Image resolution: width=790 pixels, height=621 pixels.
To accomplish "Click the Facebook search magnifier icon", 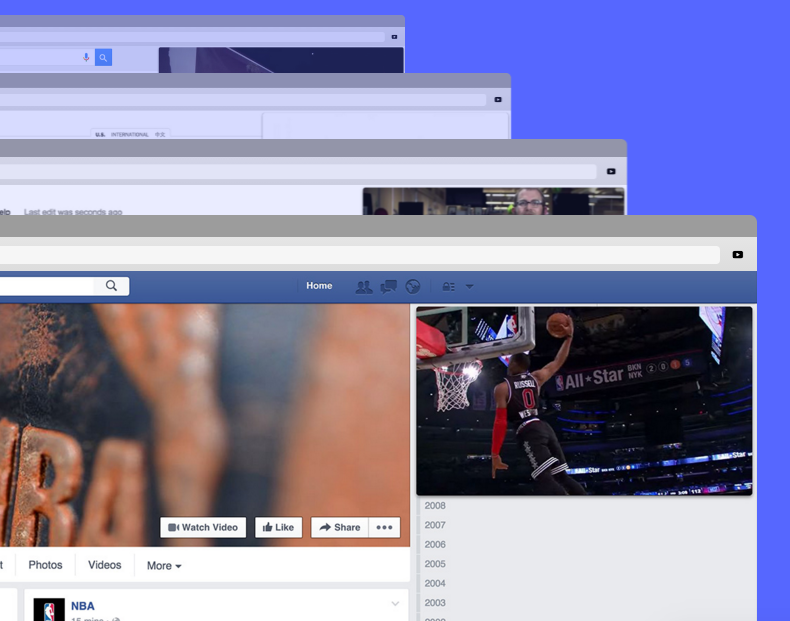I will click(111, 286).
